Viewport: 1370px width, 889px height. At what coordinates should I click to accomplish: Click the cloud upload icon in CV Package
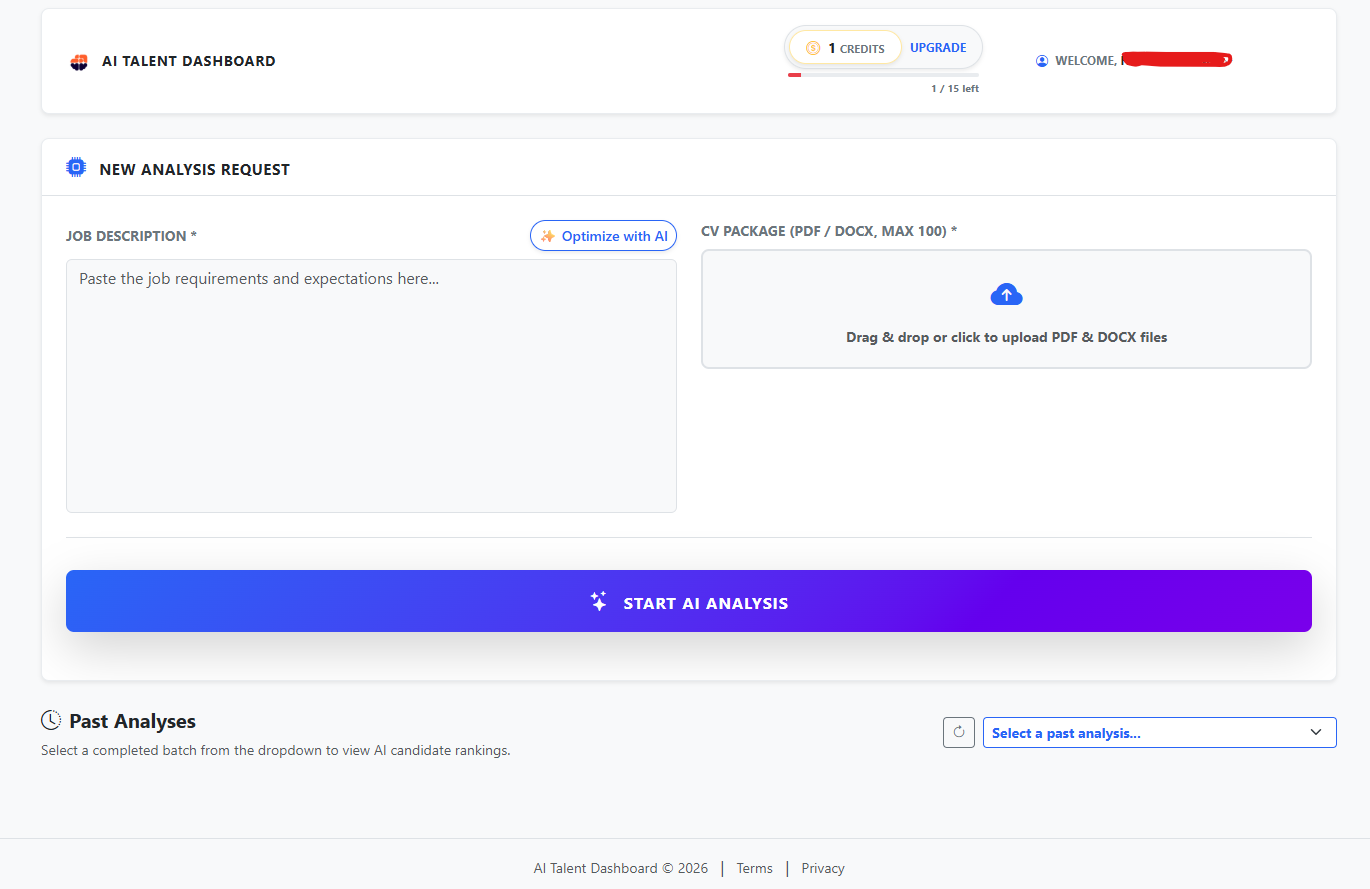1006,294
